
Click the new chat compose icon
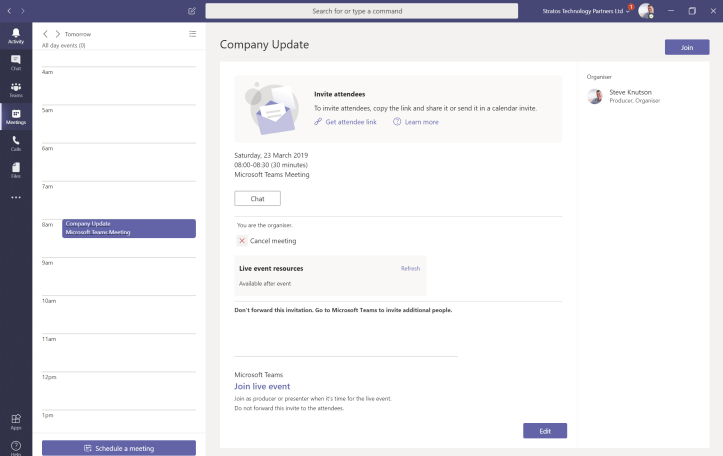191,11
